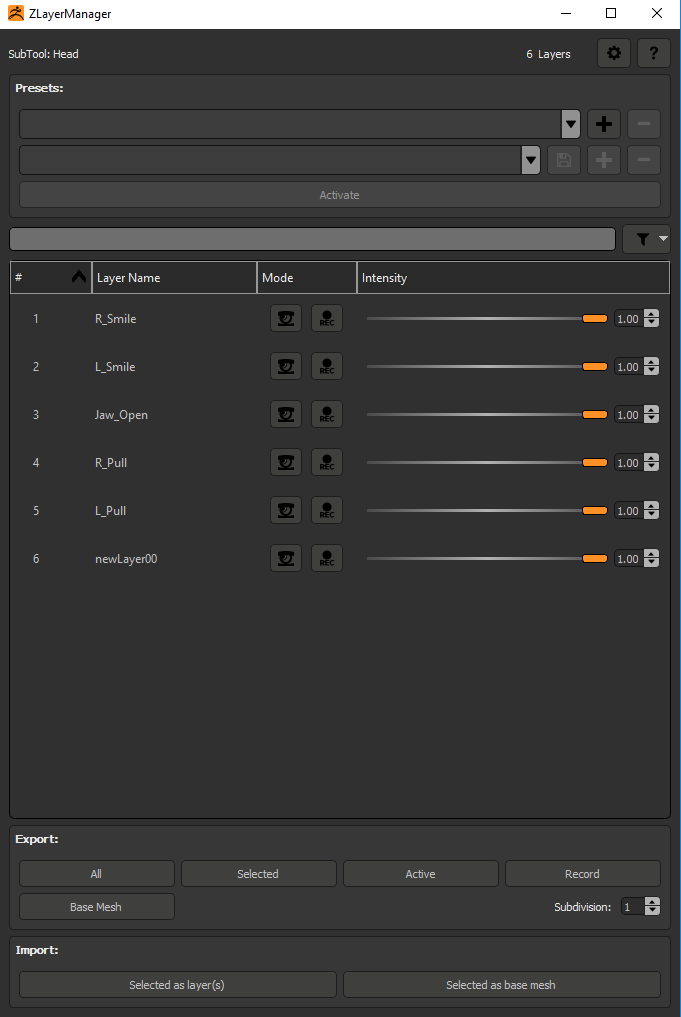Click the Record export button

[x=583, y=874]
